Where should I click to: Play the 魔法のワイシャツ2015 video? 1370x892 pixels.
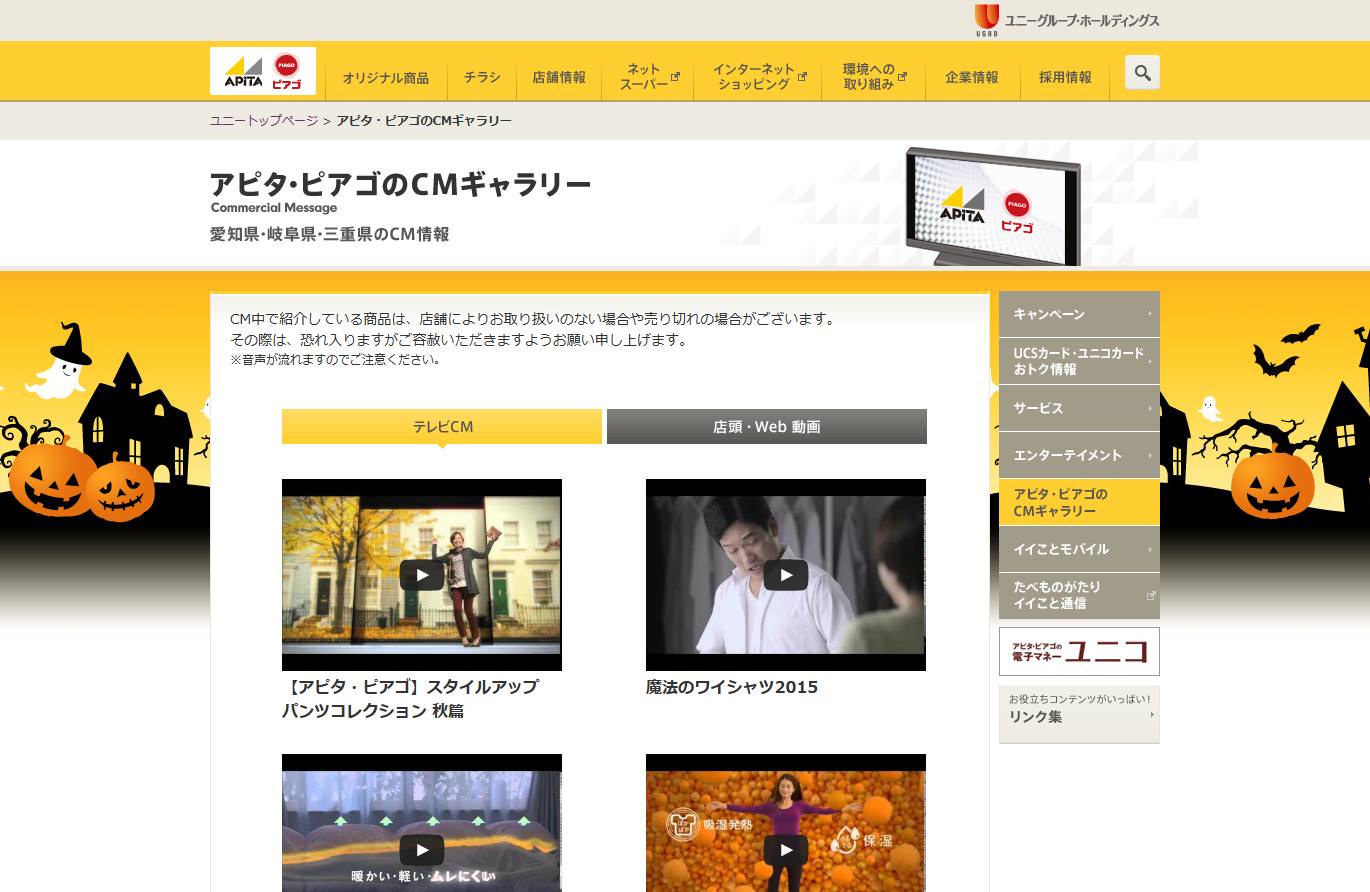[786, 575]
